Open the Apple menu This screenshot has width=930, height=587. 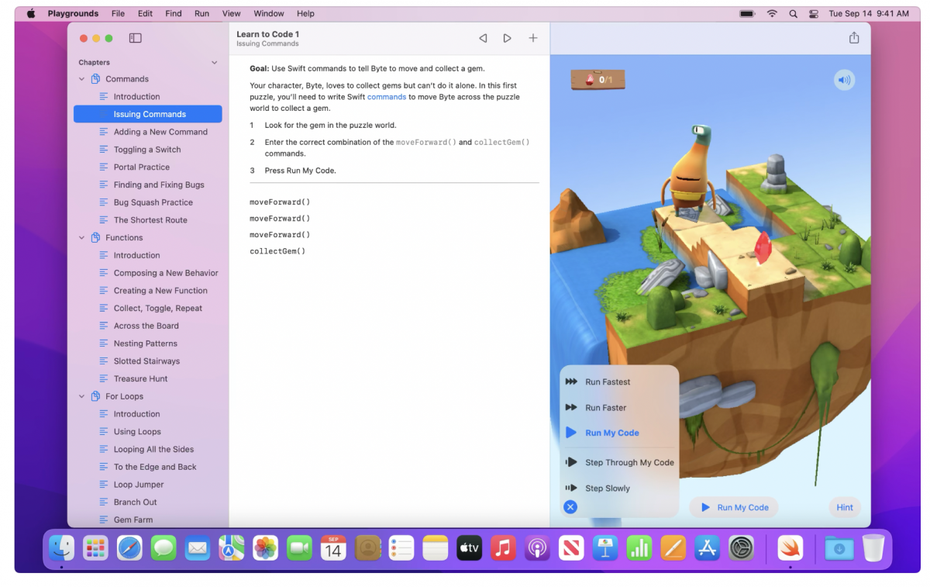[31, 13]
